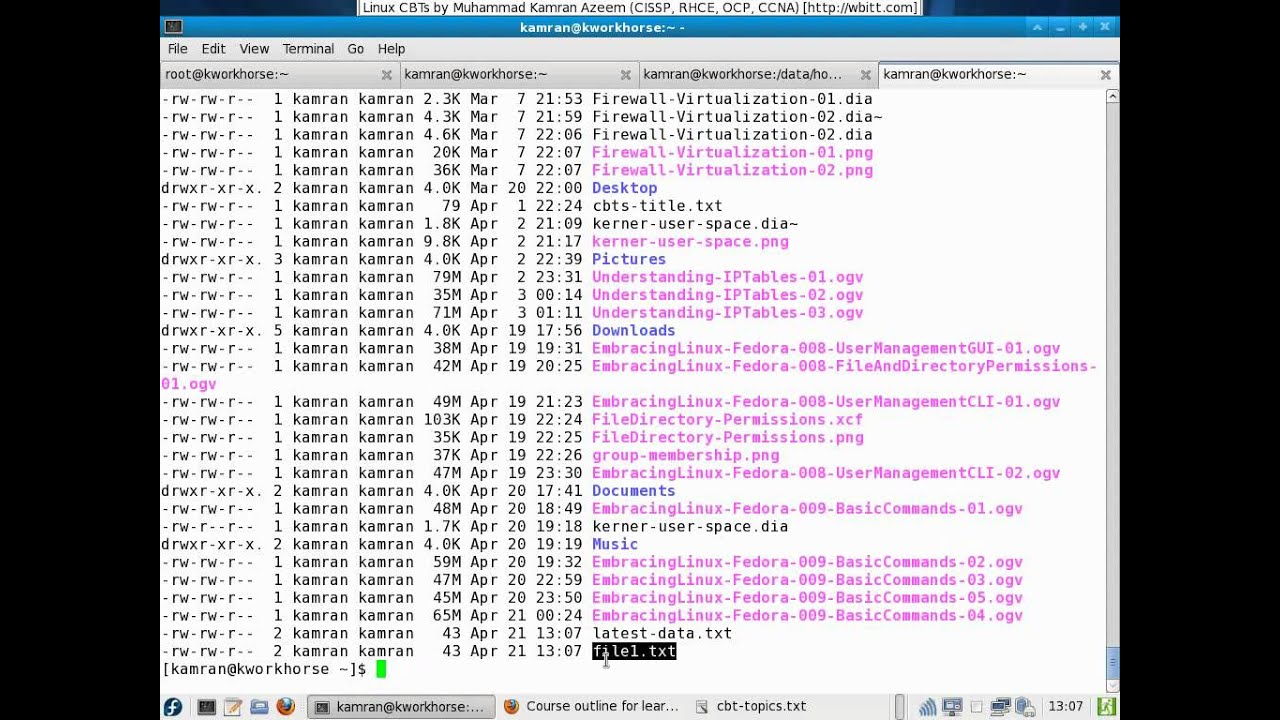Image resolution: width=1280 pixels, height=720 pixels.
Task: Close the kamran@kworkhorse:/data/ho... tab
Action: click(865, 75)
